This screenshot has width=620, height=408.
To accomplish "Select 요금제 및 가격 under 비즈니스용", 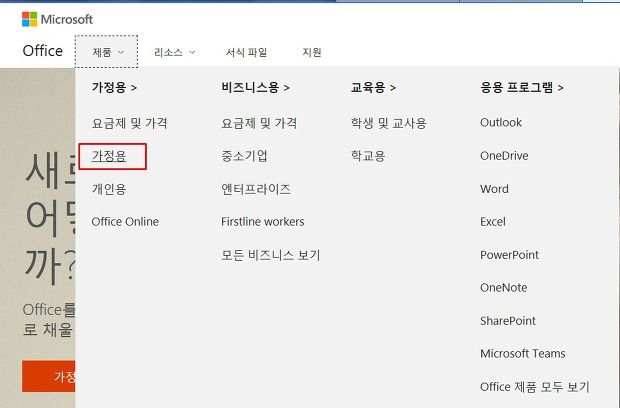I will [x=259, y=123].
